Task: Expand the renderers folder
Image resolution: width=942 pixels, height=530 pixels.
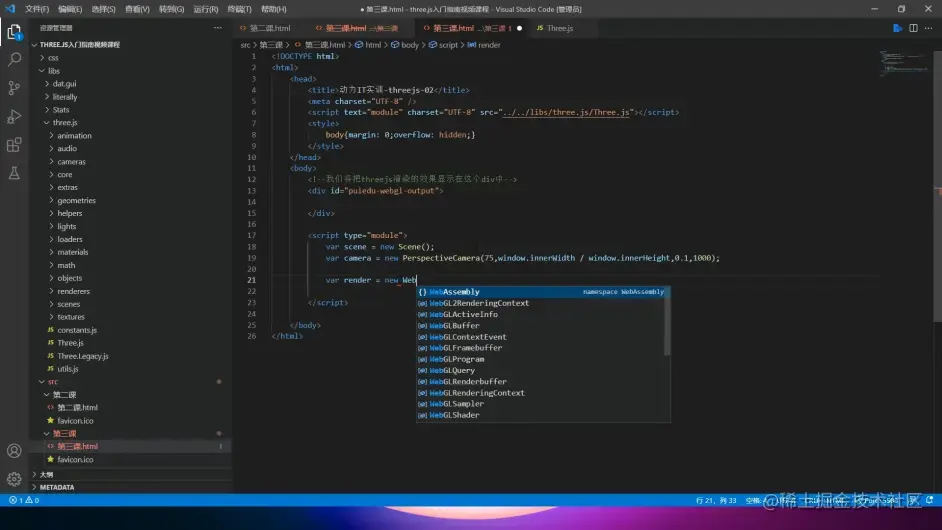Action: point(73,291)
